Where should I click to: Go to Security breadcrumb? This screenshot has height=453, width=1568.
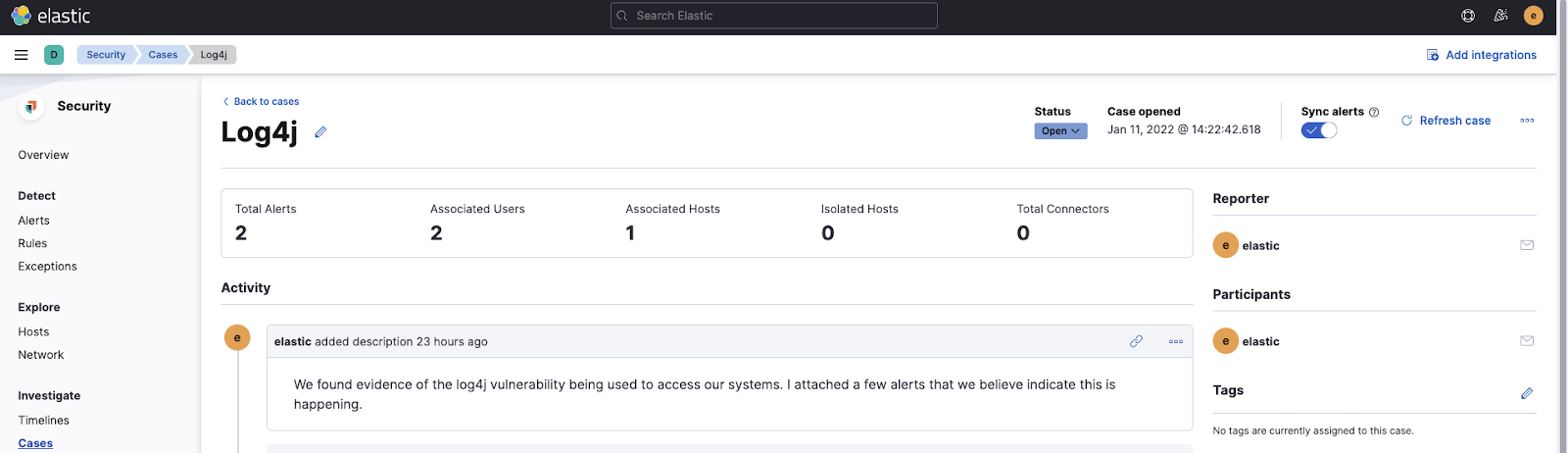pos(106,55)
